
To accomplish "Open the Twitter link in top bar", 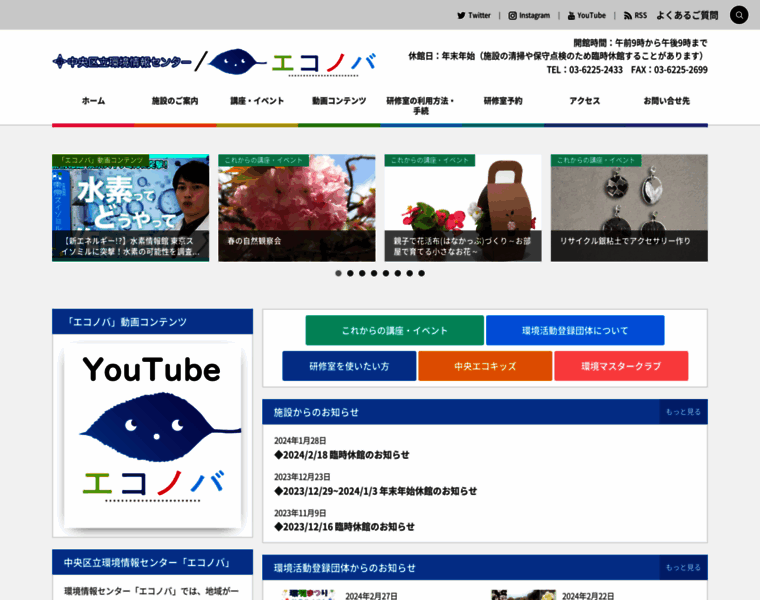I will coord(474,16).
